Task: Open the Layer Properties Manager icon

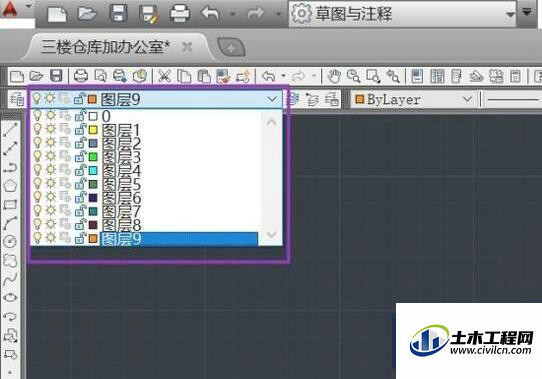Action: coord(17,100)
